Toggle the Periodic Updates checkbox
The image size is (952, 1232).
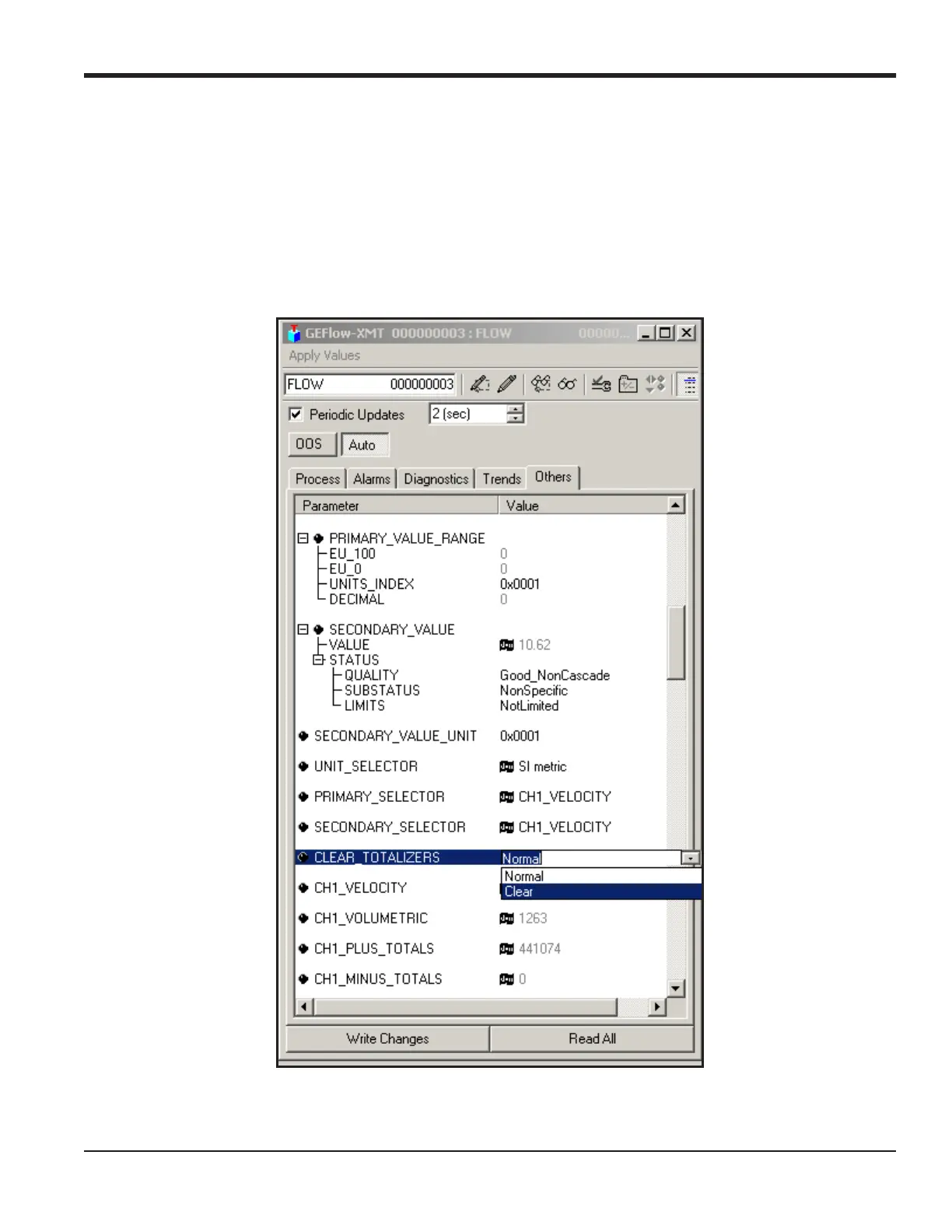tap(296, 414)
